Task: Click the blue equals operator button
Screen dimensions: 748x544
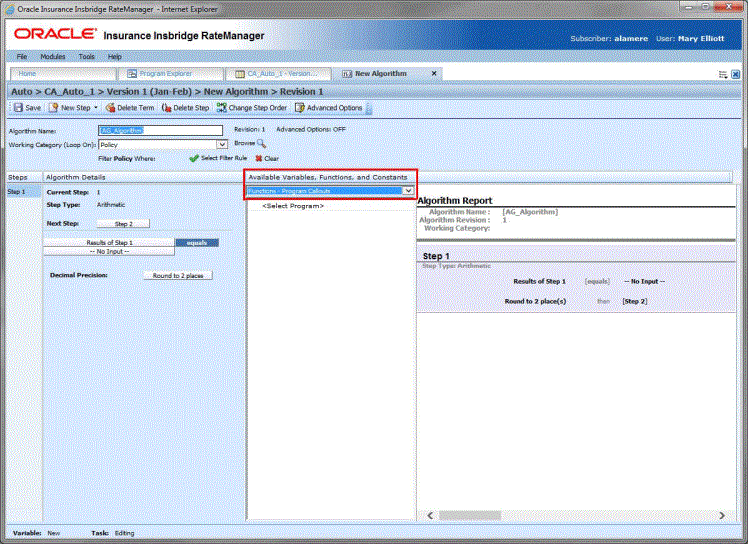Action: click(197, 243)
